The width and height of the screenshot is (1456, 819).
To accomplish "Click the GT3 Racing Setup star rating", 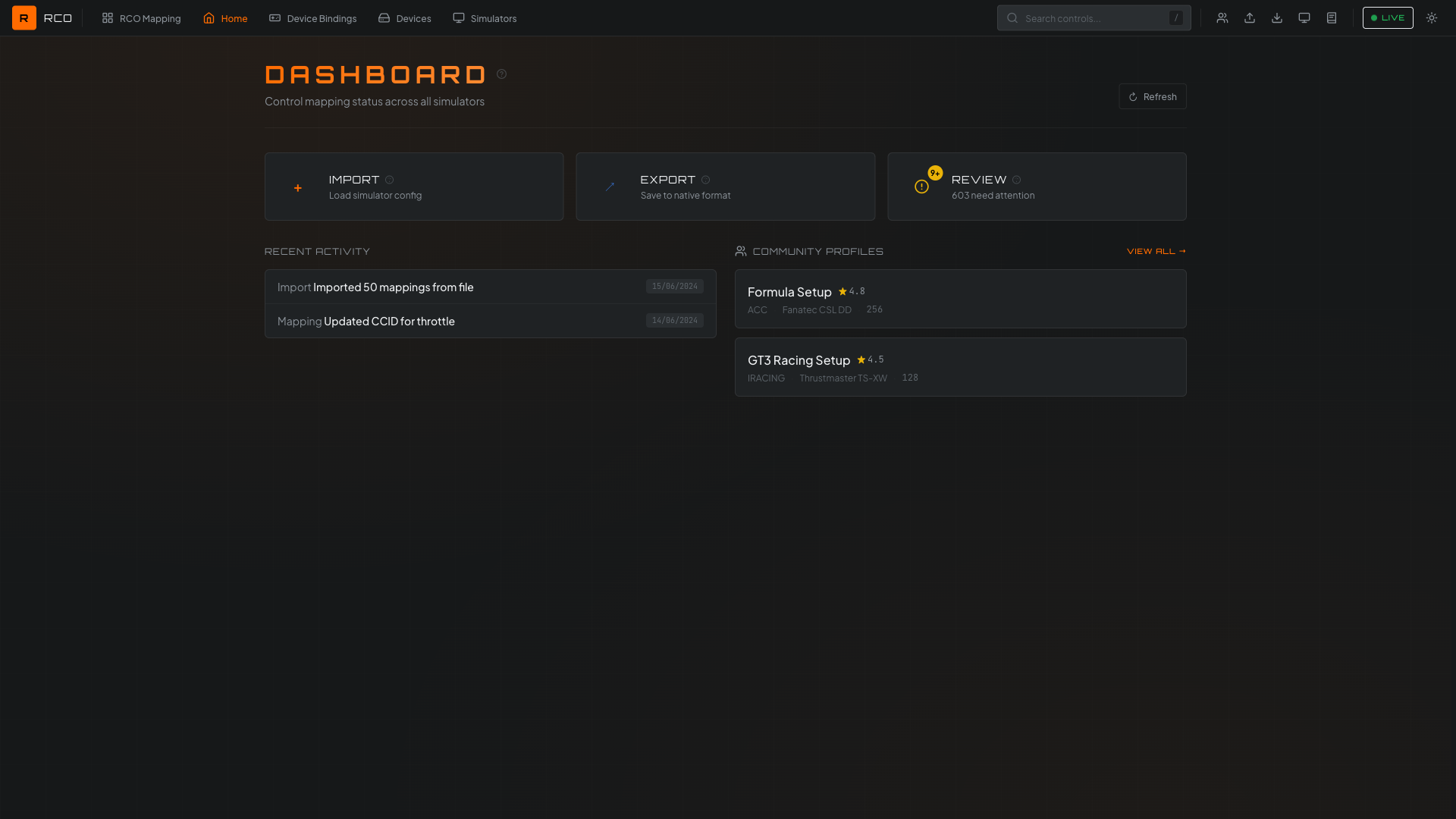I will tap(871, 360).
